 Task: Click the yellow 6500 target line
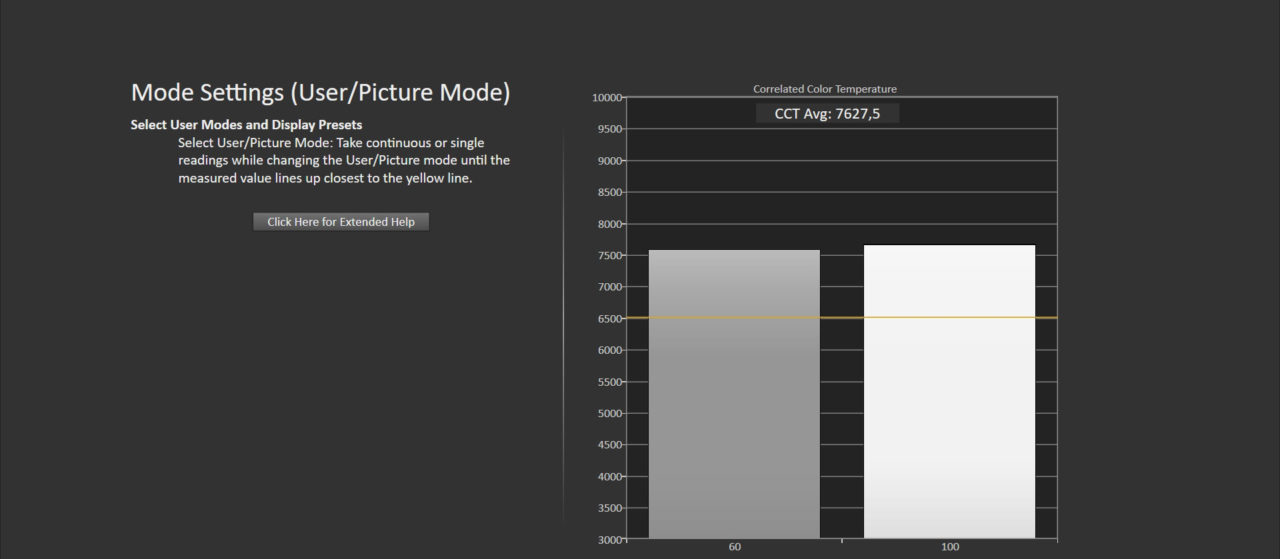(841, 318)
